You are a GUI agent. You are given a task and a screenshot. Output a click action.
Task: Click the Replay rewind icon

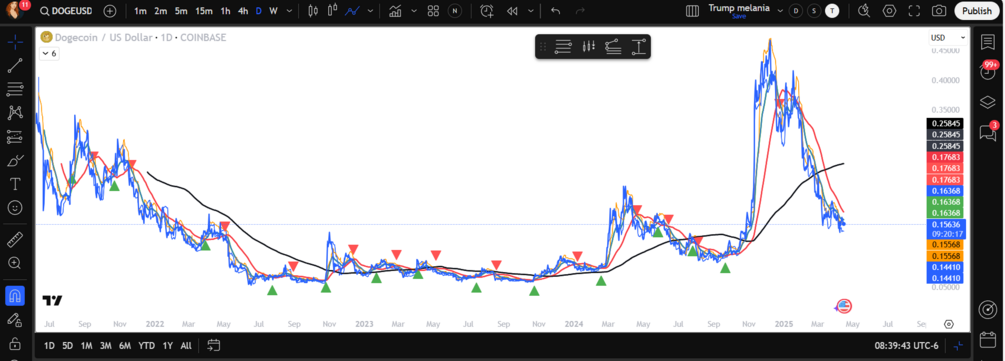coord(512,11)
